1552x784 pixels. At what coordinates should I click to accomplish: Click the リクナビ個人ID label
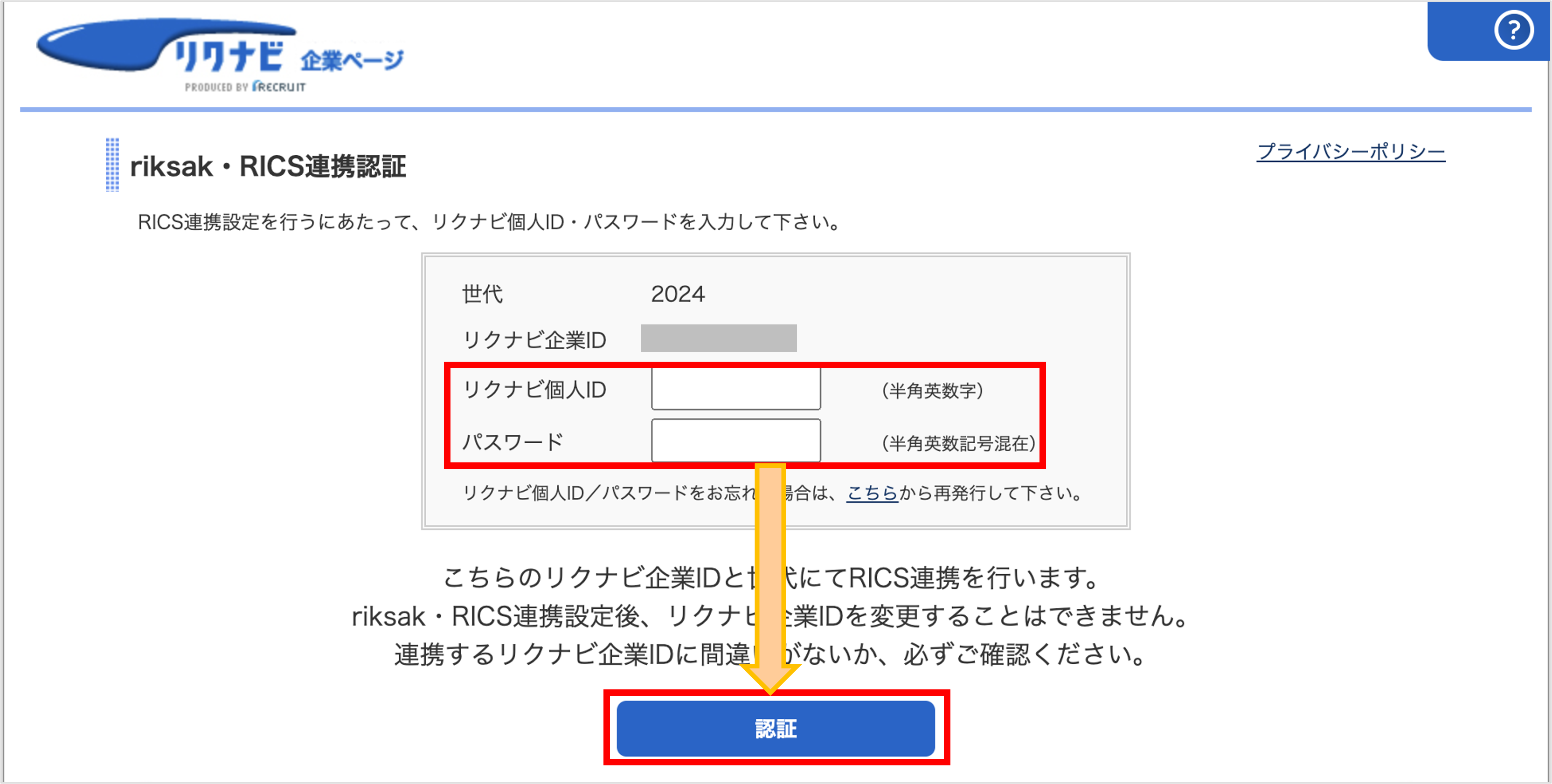coord(534,390)
